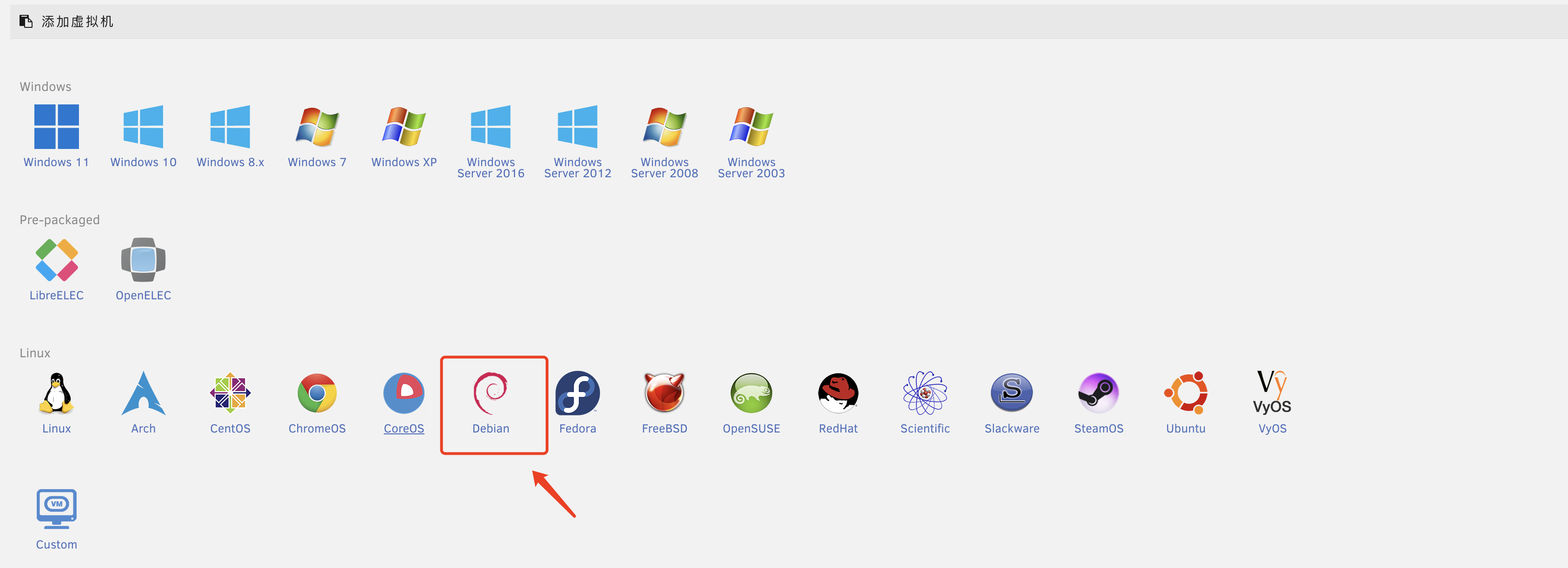
Task: Click the SteamOS text link
Action: (1099, 429)
